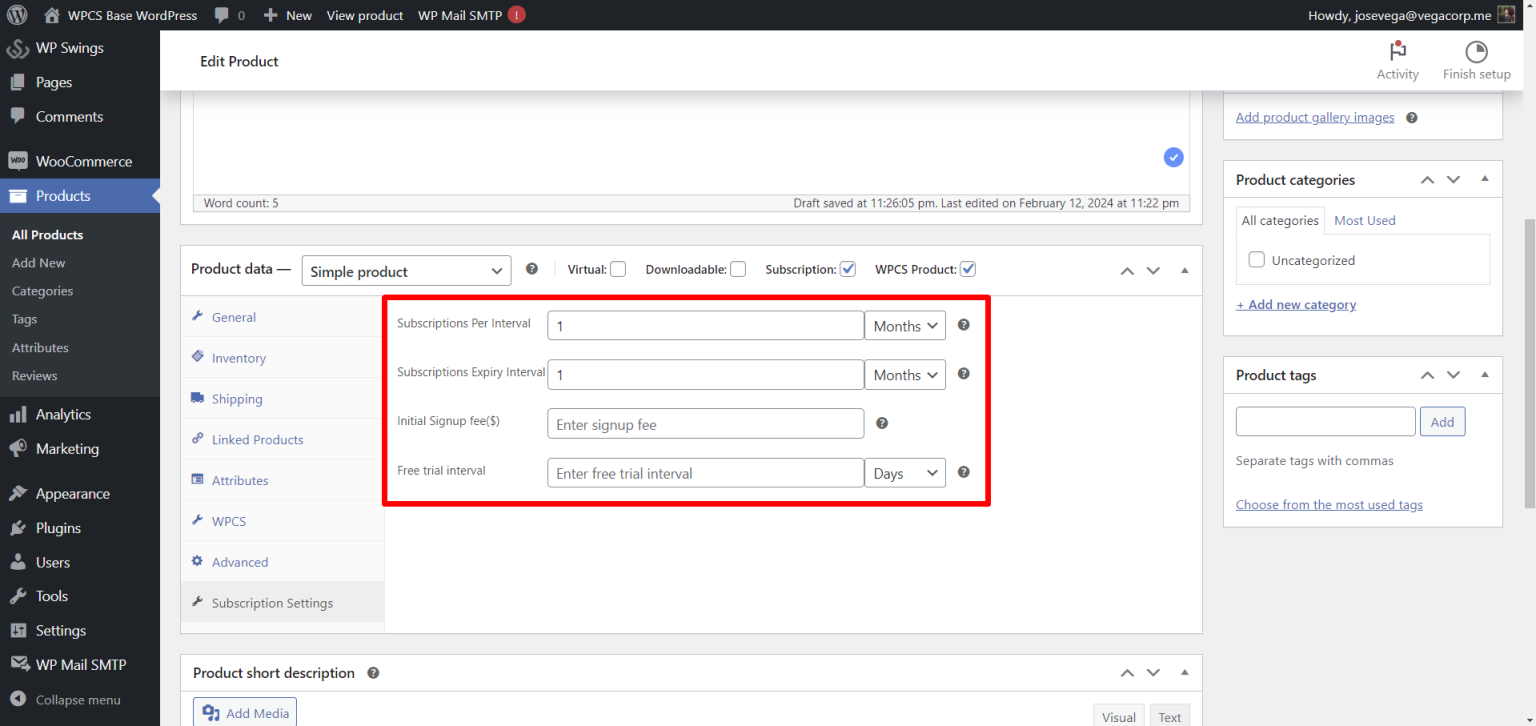Open the Simple product type dropdown
1536x726 pixels.
(x=406, y=270)
